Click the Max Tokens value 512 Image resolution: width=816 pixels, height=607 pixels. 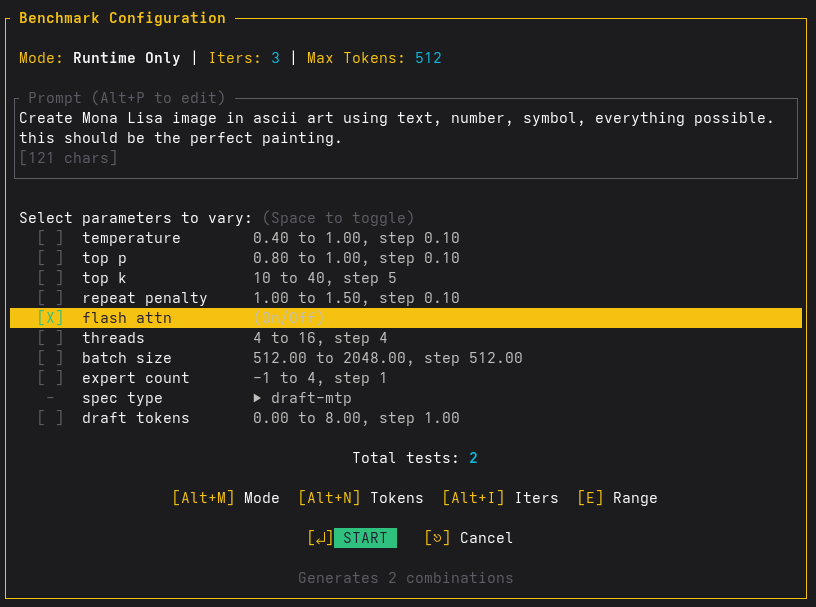(428, 58)
